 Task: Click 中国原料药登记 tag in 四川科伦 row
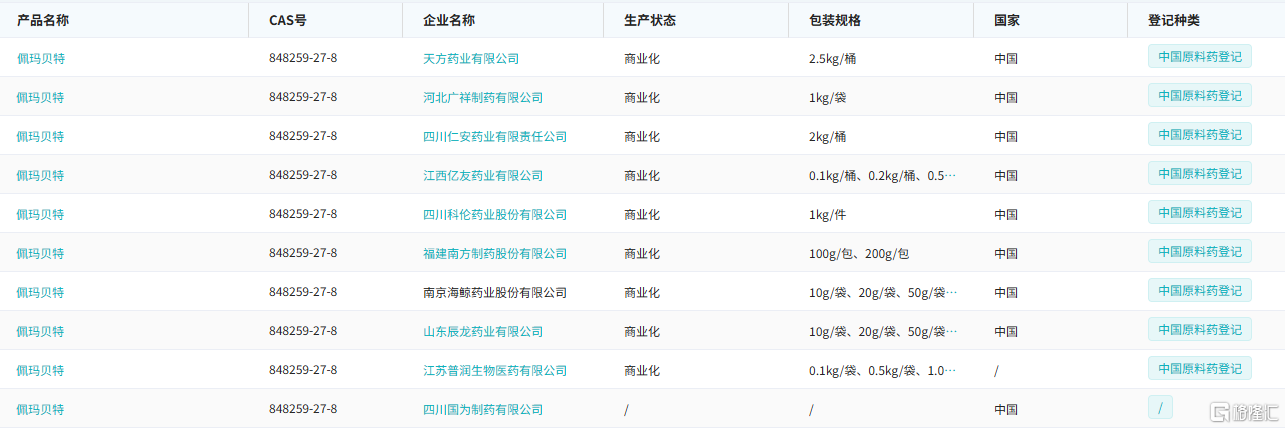(1200, 212)
